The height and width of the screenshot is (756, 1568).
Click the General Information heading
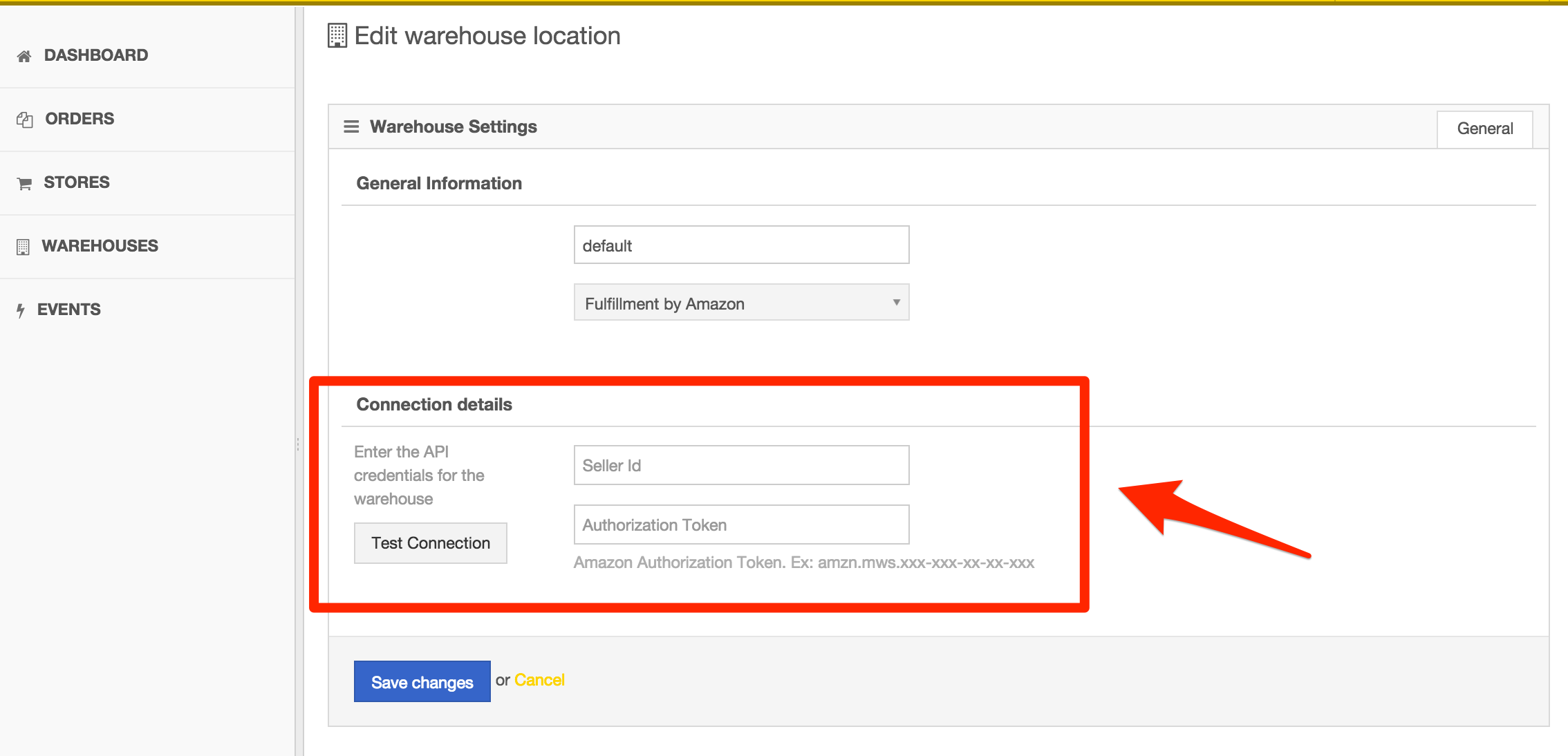[x=439, y=183]
